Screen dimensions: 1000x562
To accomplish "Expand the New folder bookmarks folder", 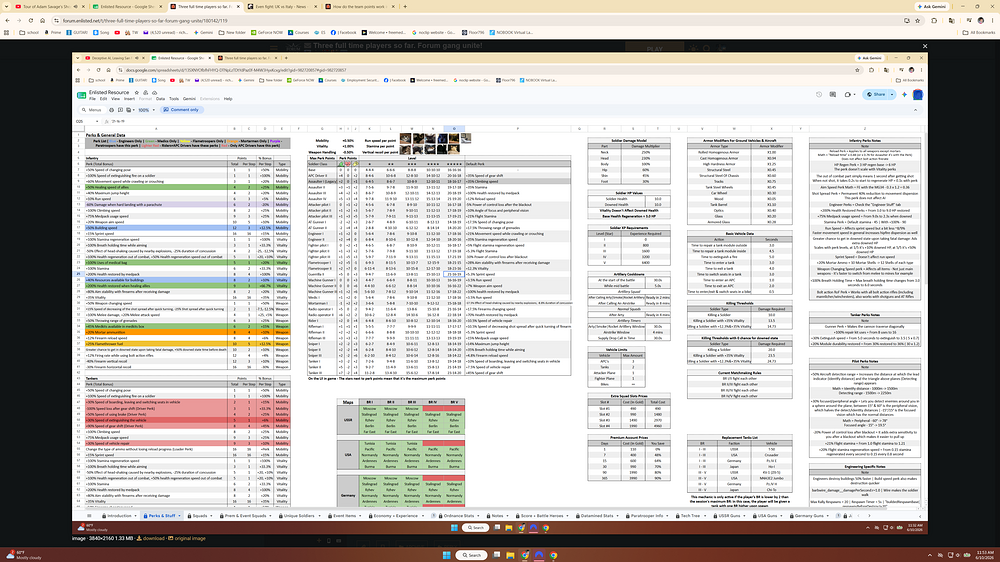I will click(232, 32).
